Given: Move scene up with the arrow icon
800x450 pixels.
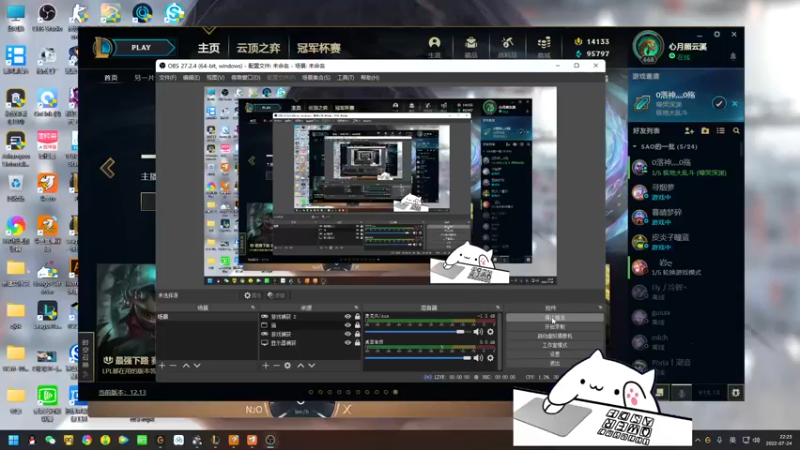Looking at the screenshot, I should pos(186,365).
